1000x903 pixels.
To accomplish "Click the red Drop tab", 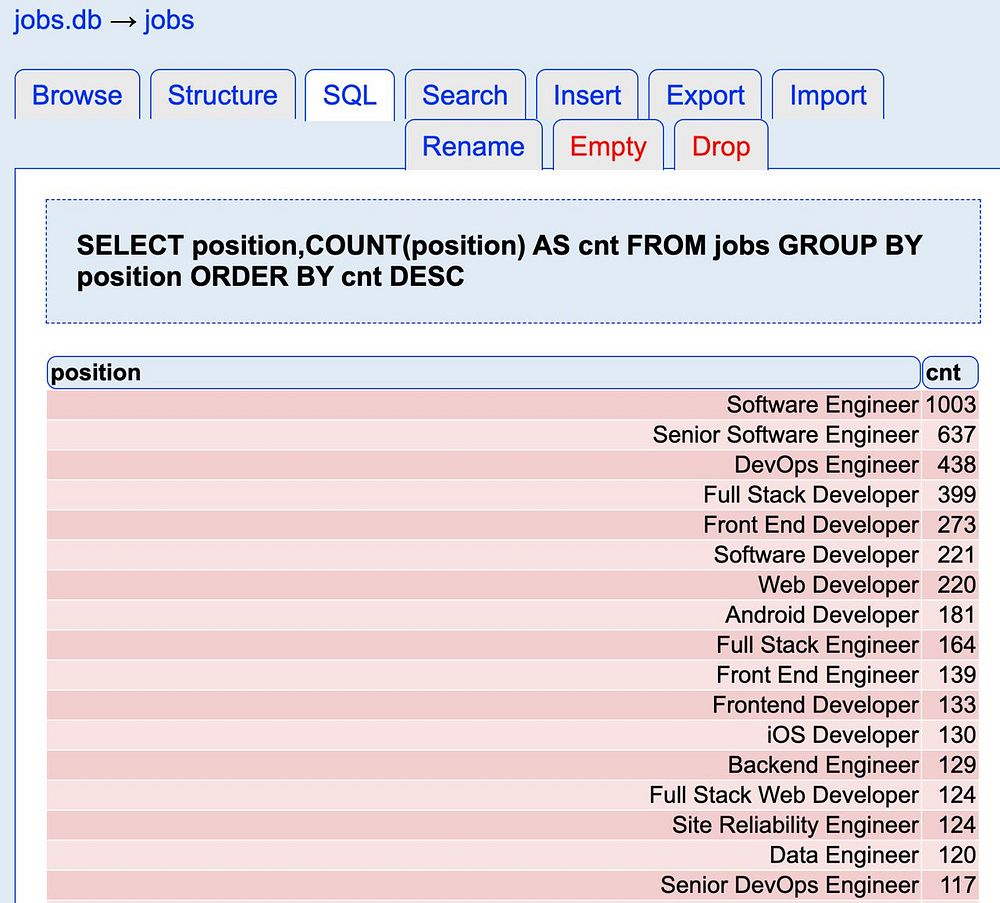I will click(x=721, y=147).
